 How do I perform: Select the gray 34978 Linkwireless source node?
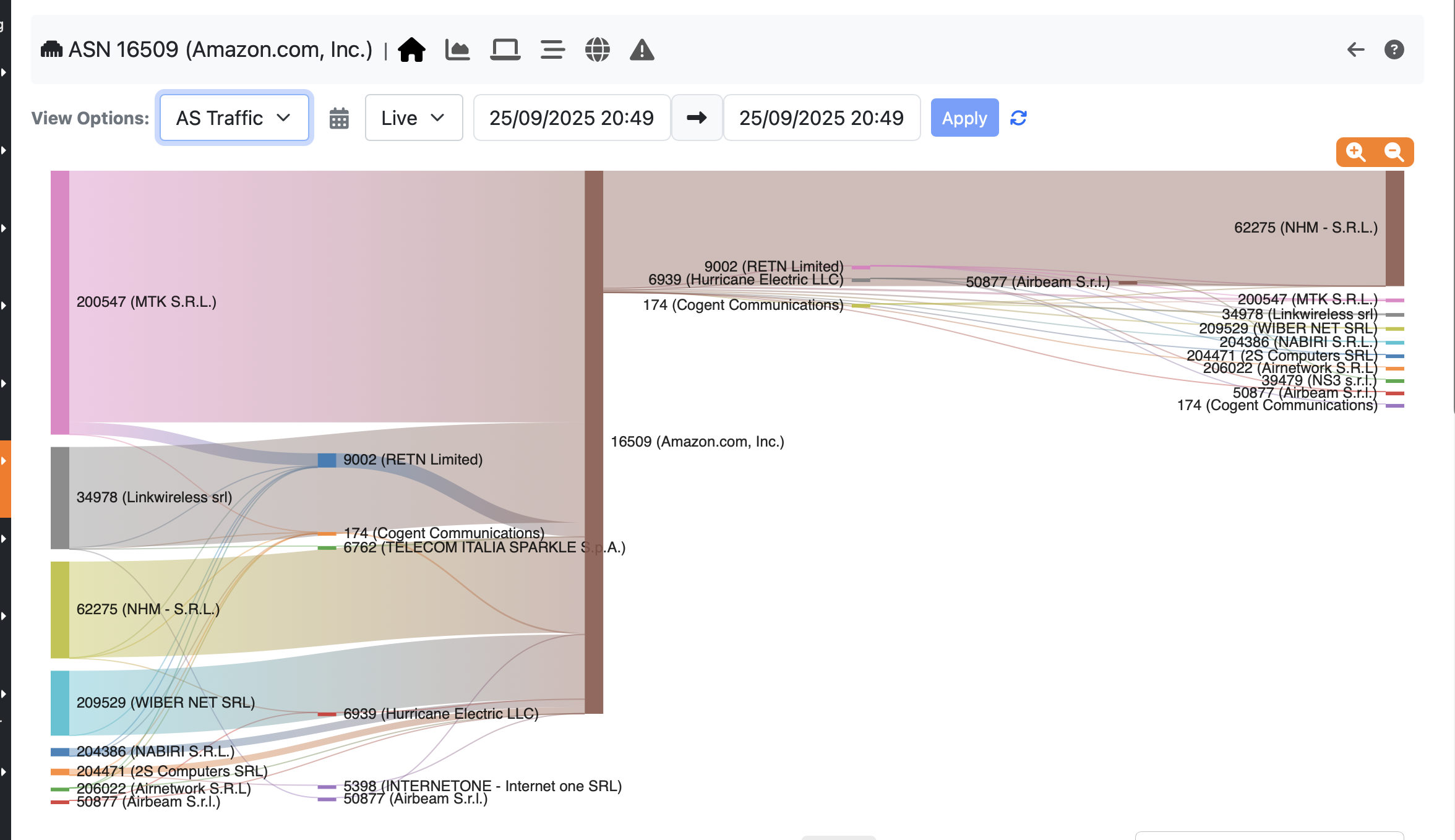60,498
